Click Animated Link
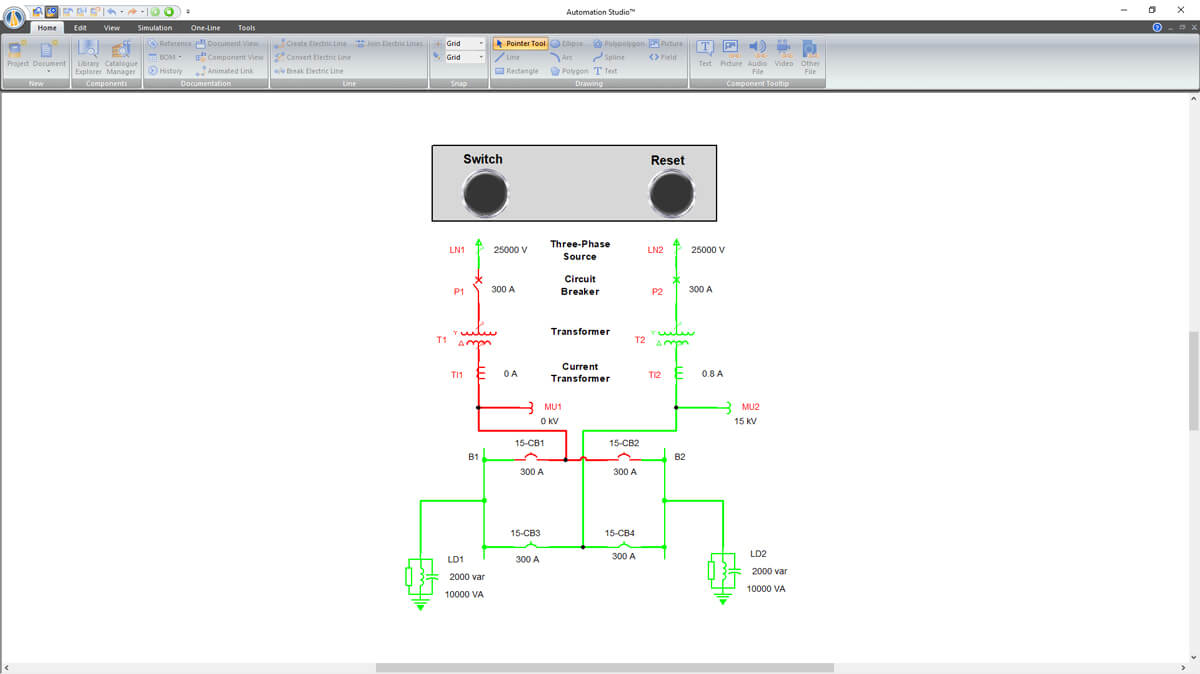Screen dimensions: 1200x674 tap(225, 71)
